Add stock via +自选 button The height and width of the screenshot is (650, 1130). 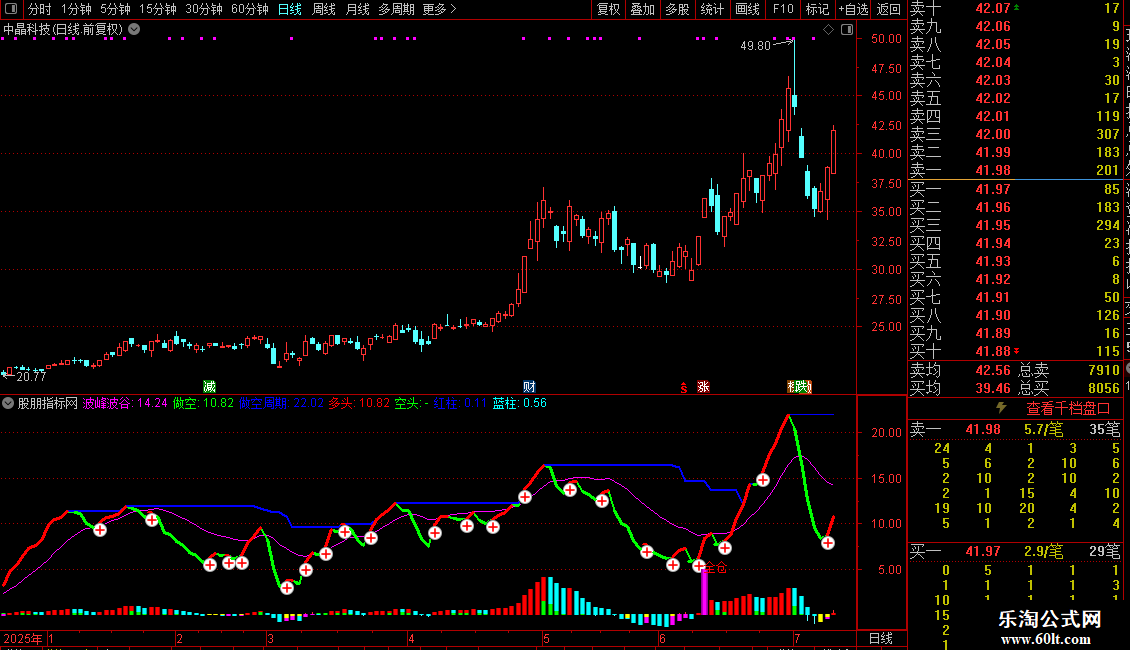pyautogui.click(x=854, y=9)
